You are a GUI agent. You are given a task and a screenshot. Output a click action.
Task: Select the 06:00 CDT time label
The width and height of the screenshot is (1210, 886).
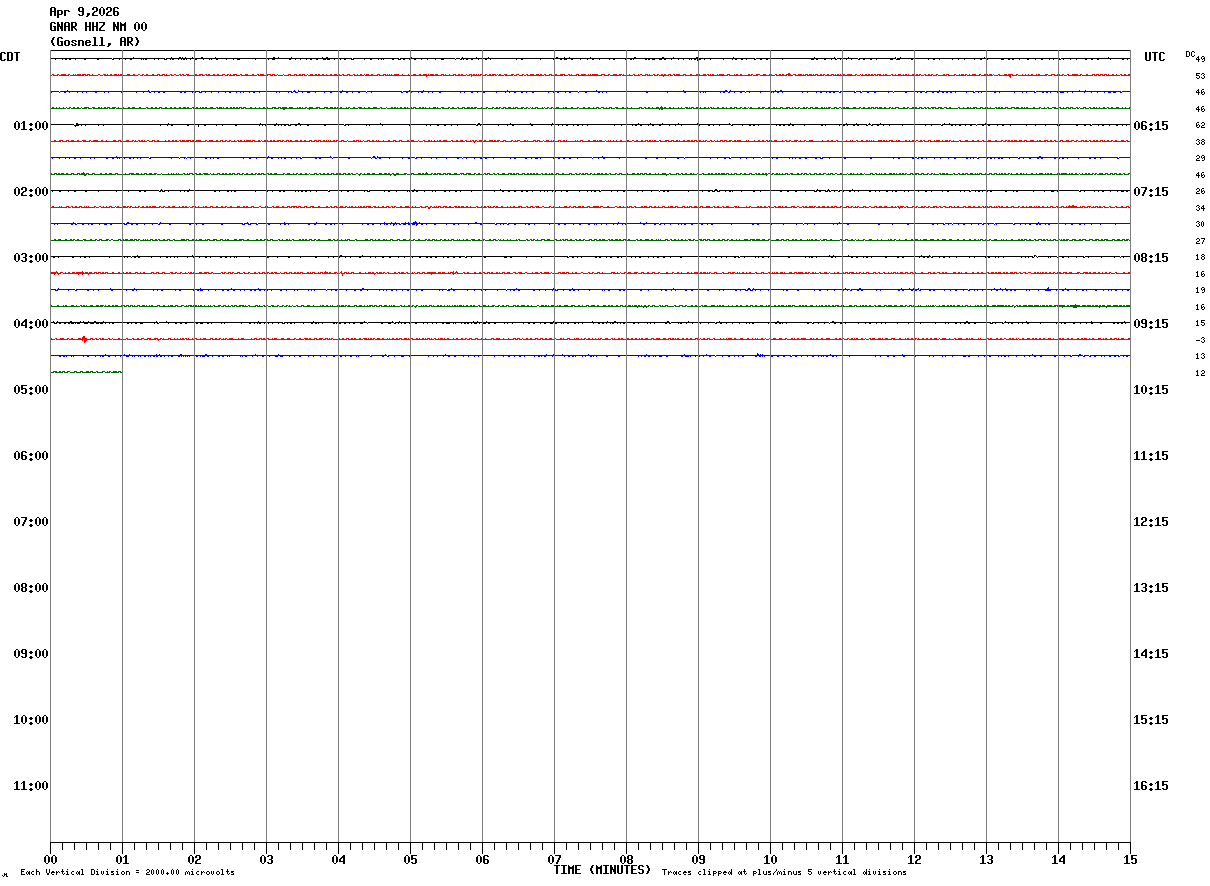point(31,456)
